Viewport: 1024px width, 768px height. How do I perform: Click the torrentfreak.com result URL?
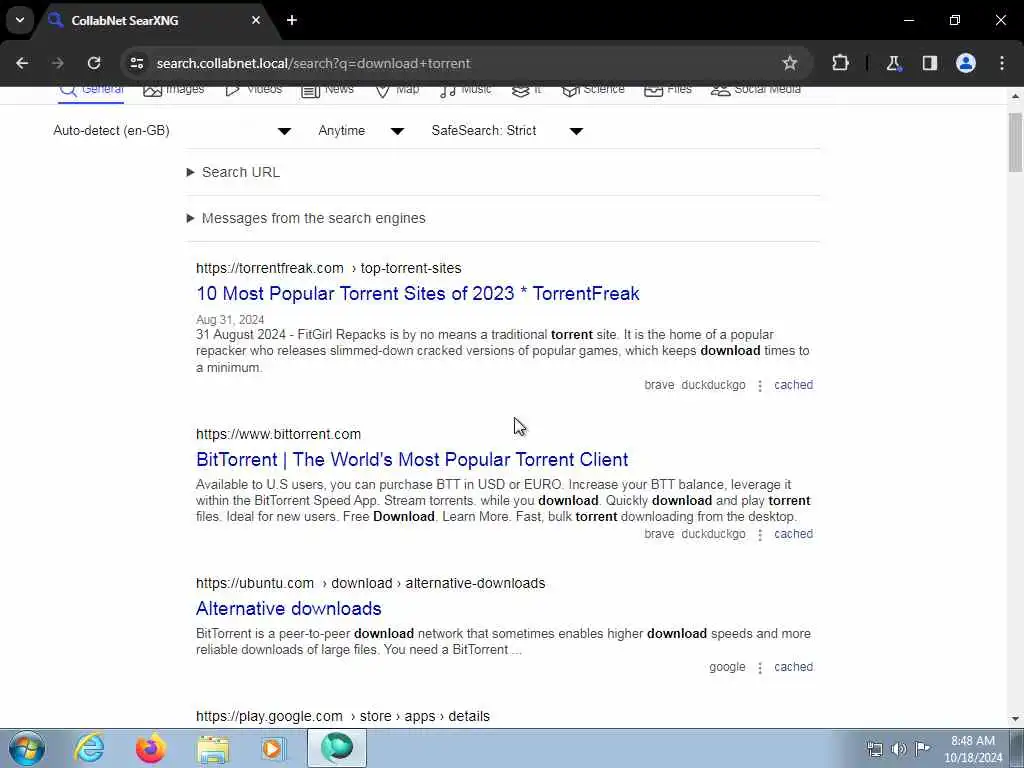point(328,268)
